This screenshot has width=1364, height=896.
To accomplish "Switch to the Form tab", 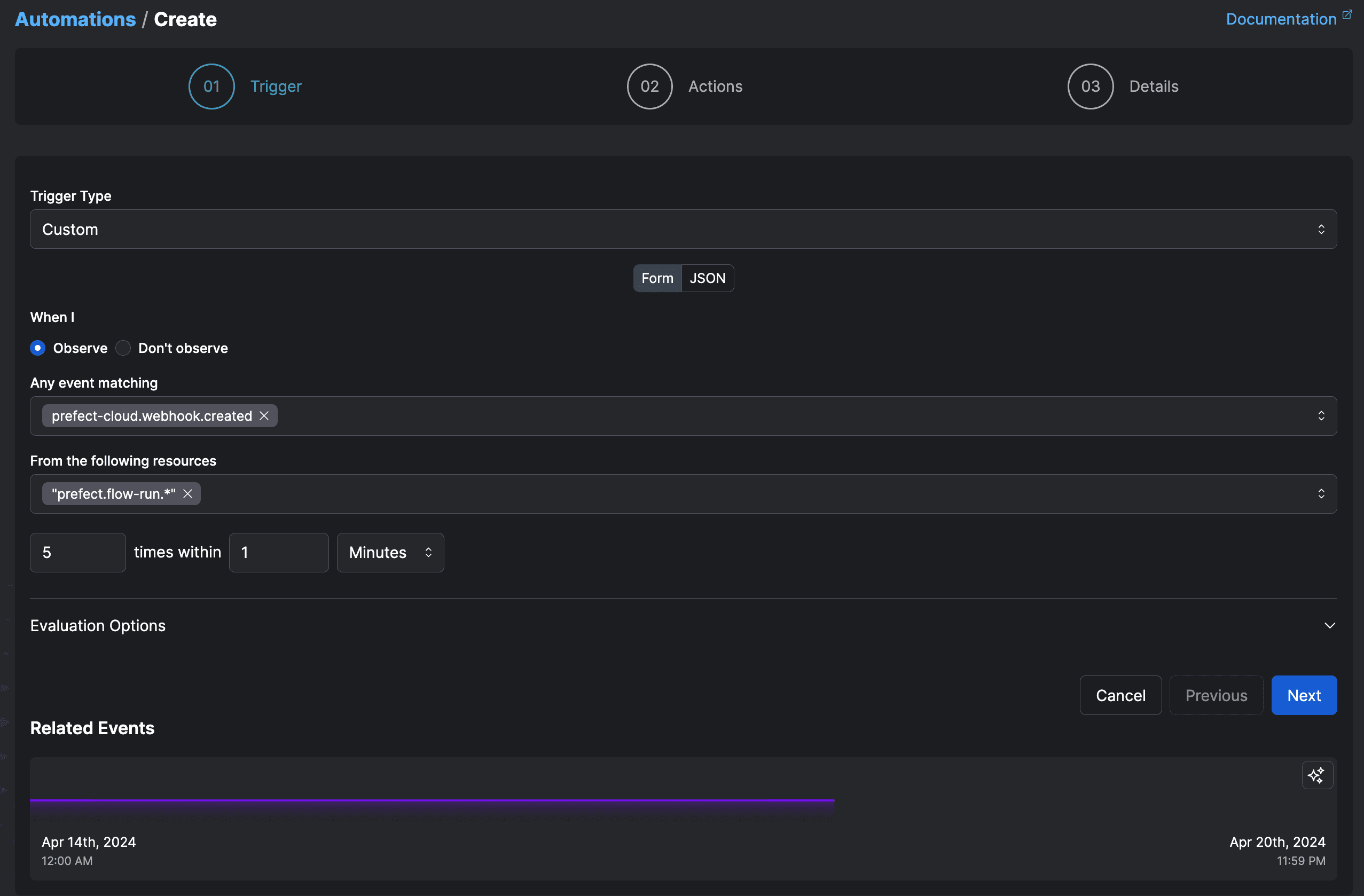I will (x=657, y=278).
